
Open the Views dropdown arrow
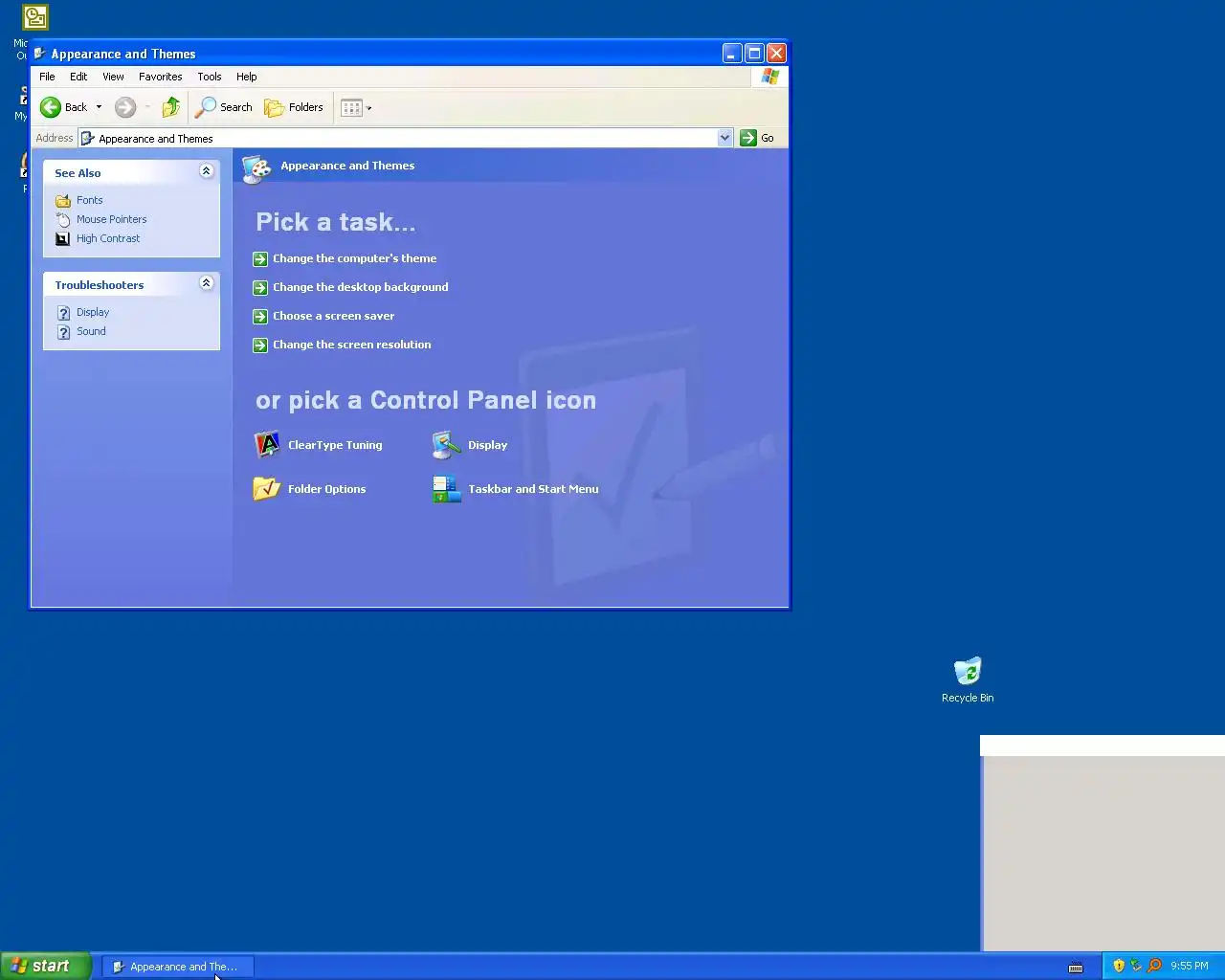[369, 108]
